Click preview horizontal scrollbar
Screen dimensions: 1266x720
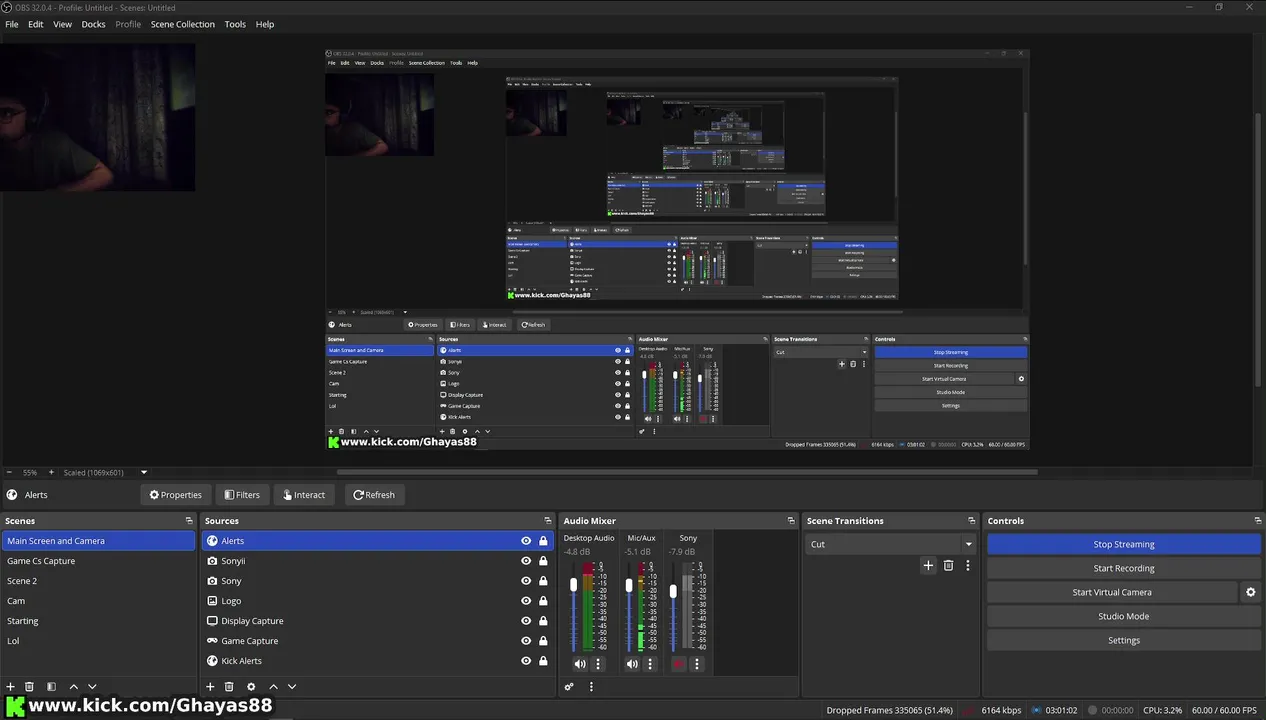(x=687, y=472)
